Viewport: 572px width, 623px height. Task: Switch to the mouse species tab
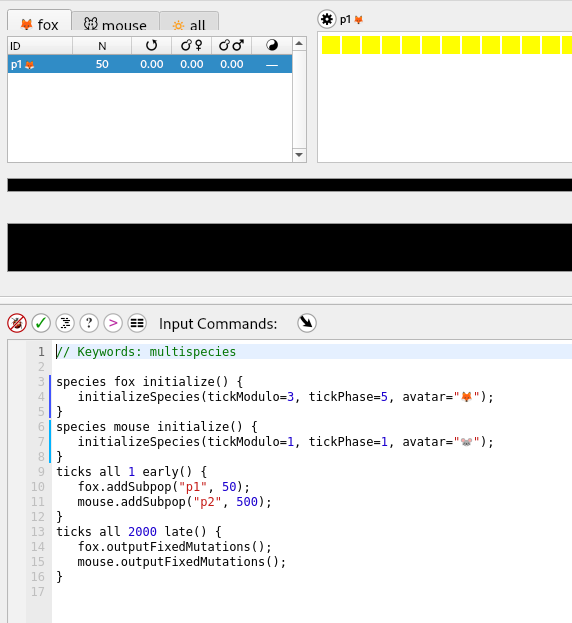tap(115, 22)
